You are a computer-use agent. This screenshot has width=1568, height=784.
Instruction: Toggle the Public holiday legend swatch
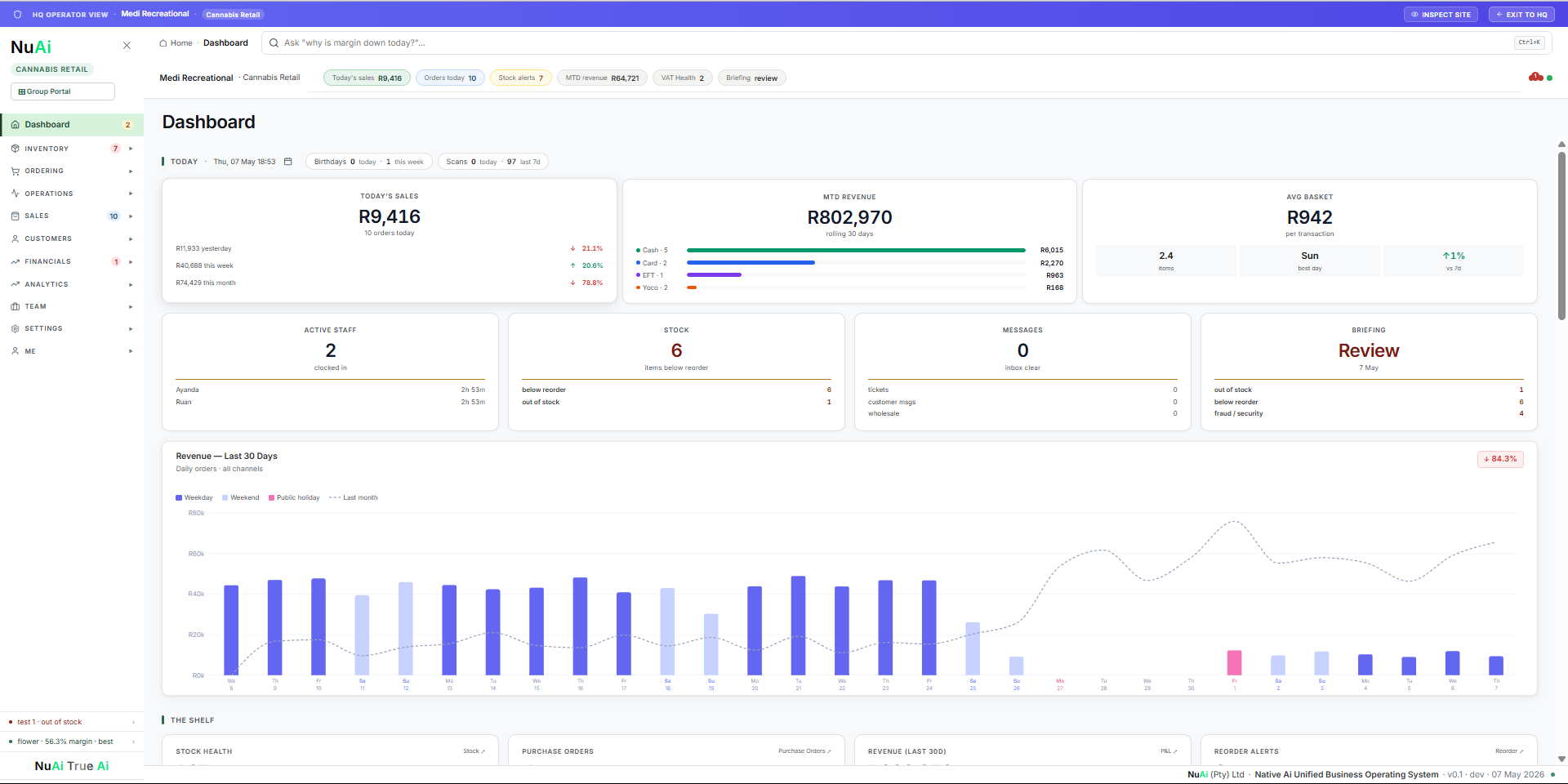point(272,497)
